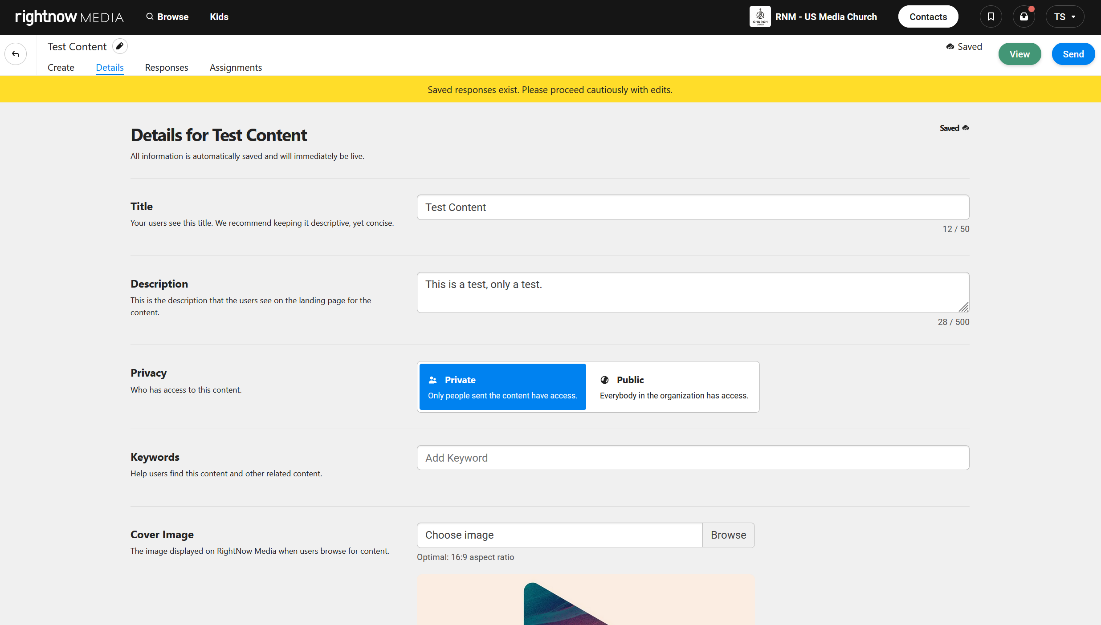The width and height of the screenshot is (1101, 625).
Task: Send the Test Content
Action: [1073, 53]
